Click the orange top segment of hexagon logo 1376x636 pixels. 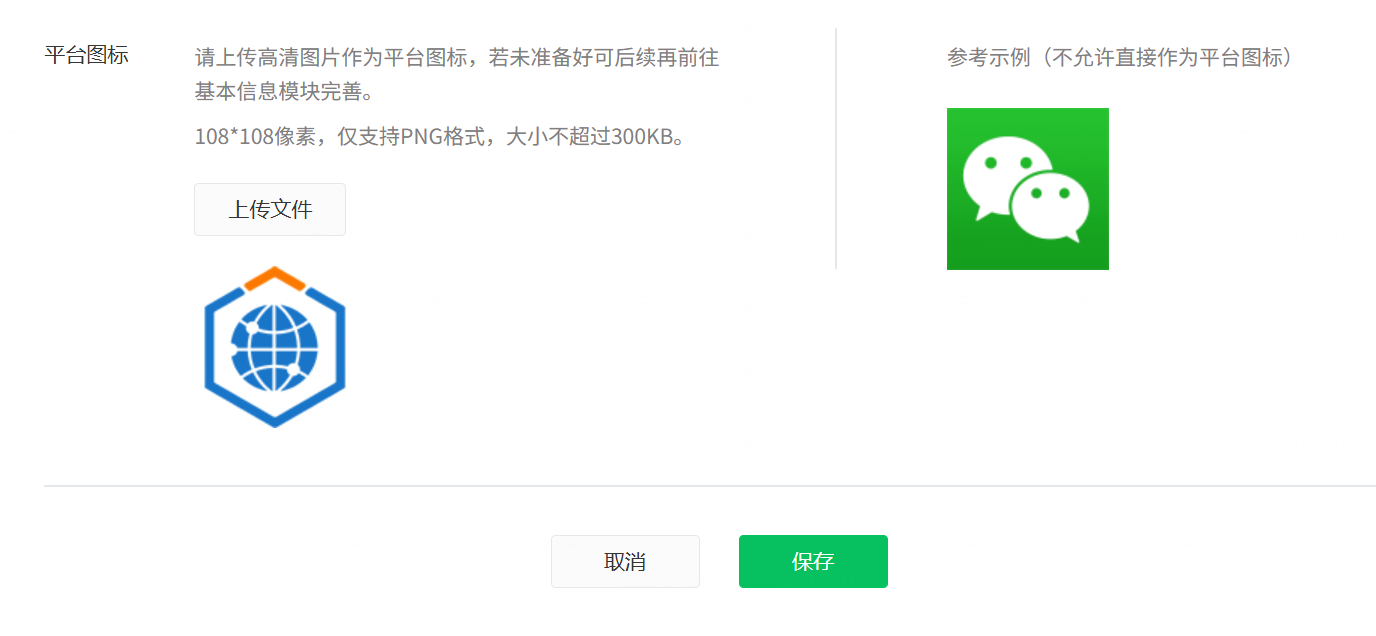point(275,277)
